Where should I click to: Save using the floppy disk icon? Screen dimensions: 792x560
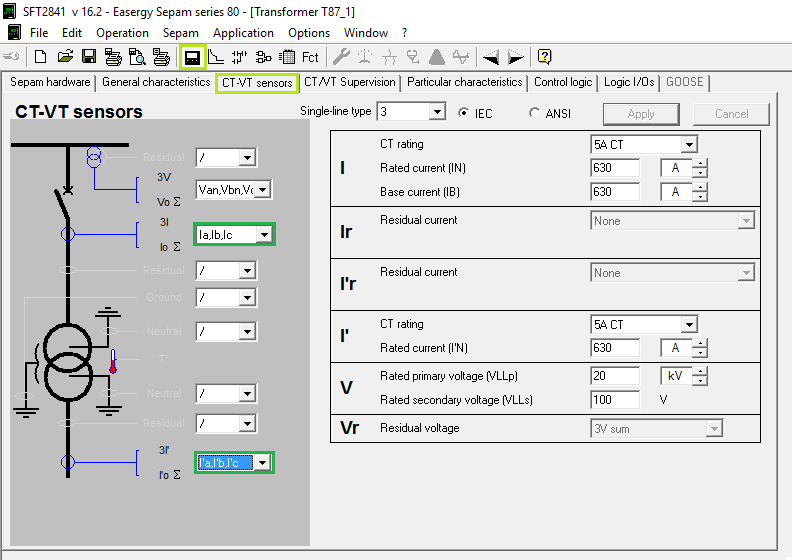(x=89, y=57)
